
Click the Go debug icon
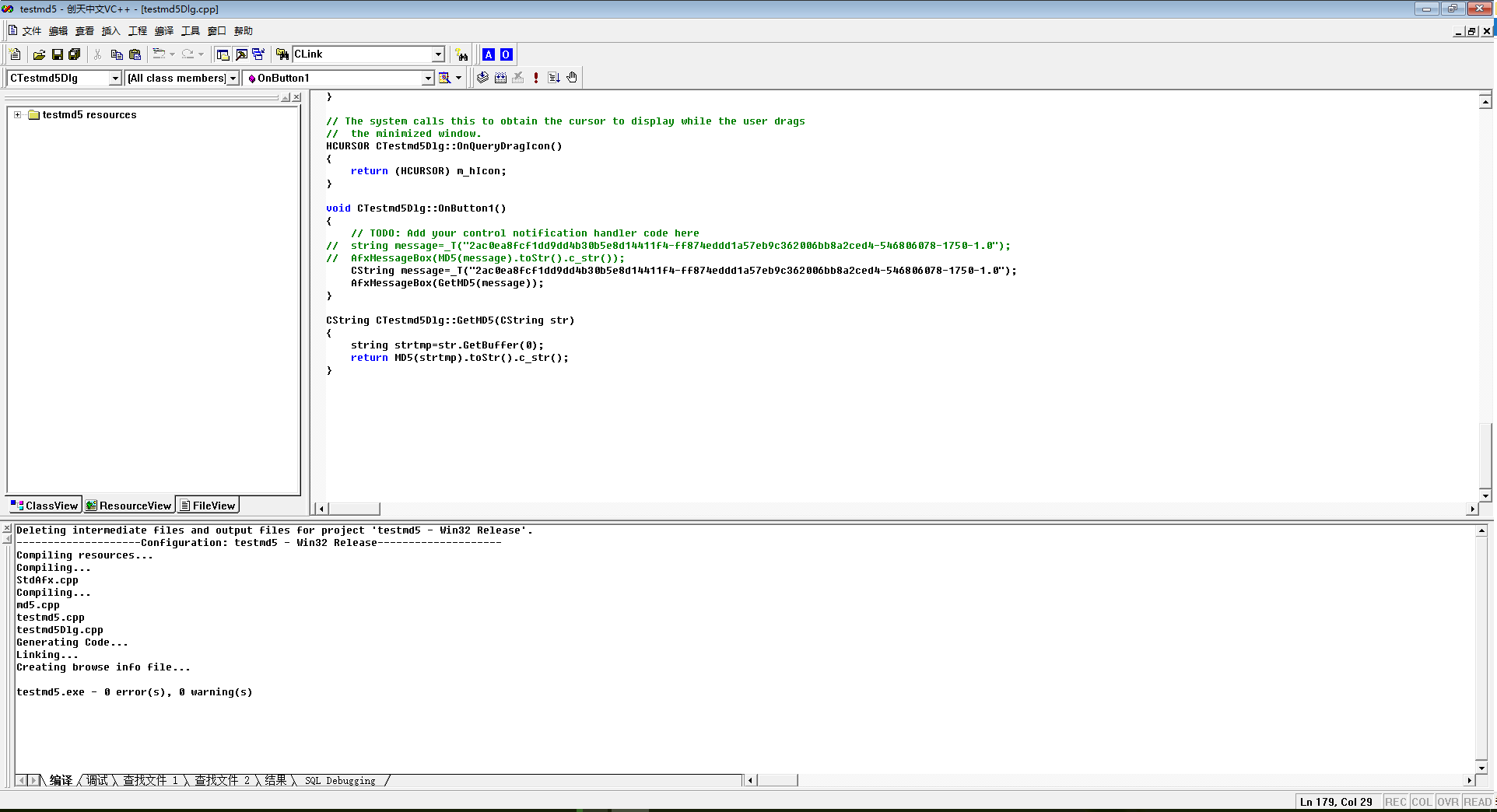point(554,78)
